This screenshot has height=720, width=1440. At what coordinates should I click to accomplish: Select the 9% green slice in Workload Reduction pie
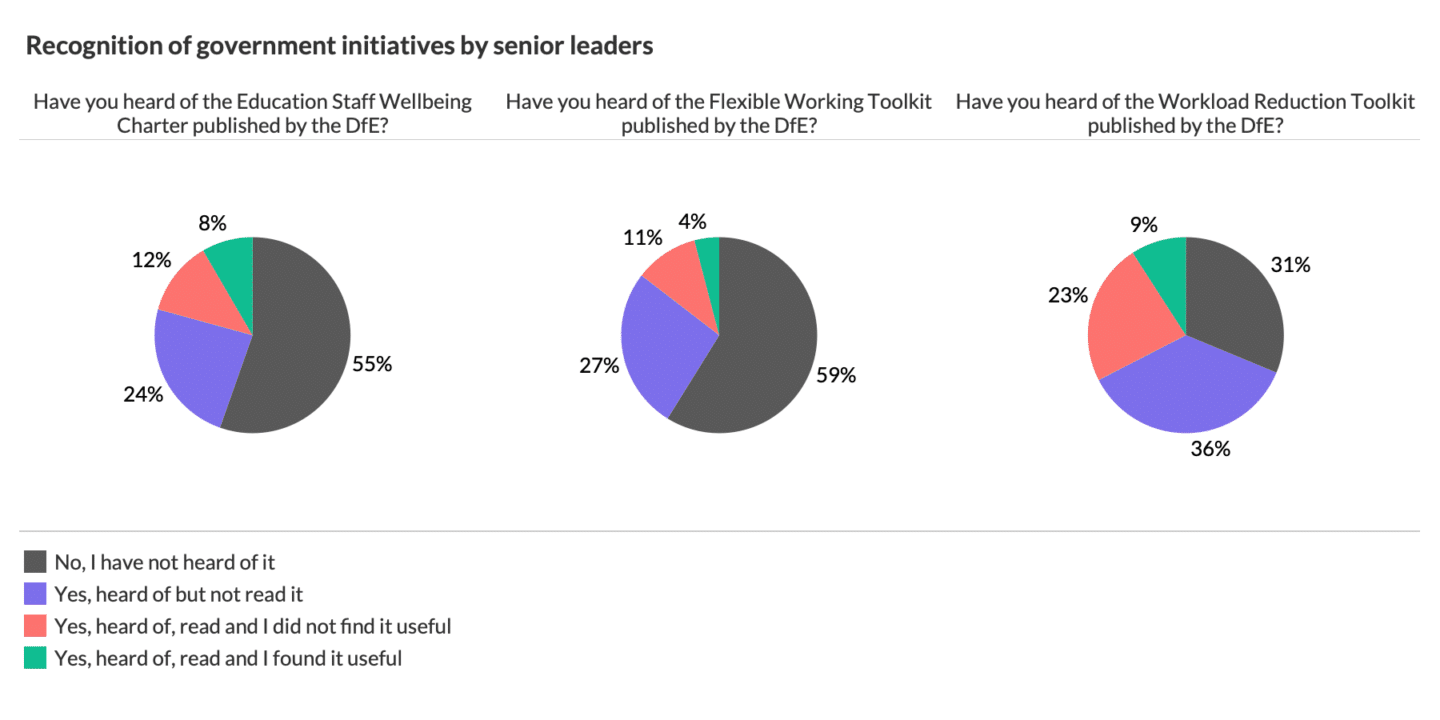1163,264
